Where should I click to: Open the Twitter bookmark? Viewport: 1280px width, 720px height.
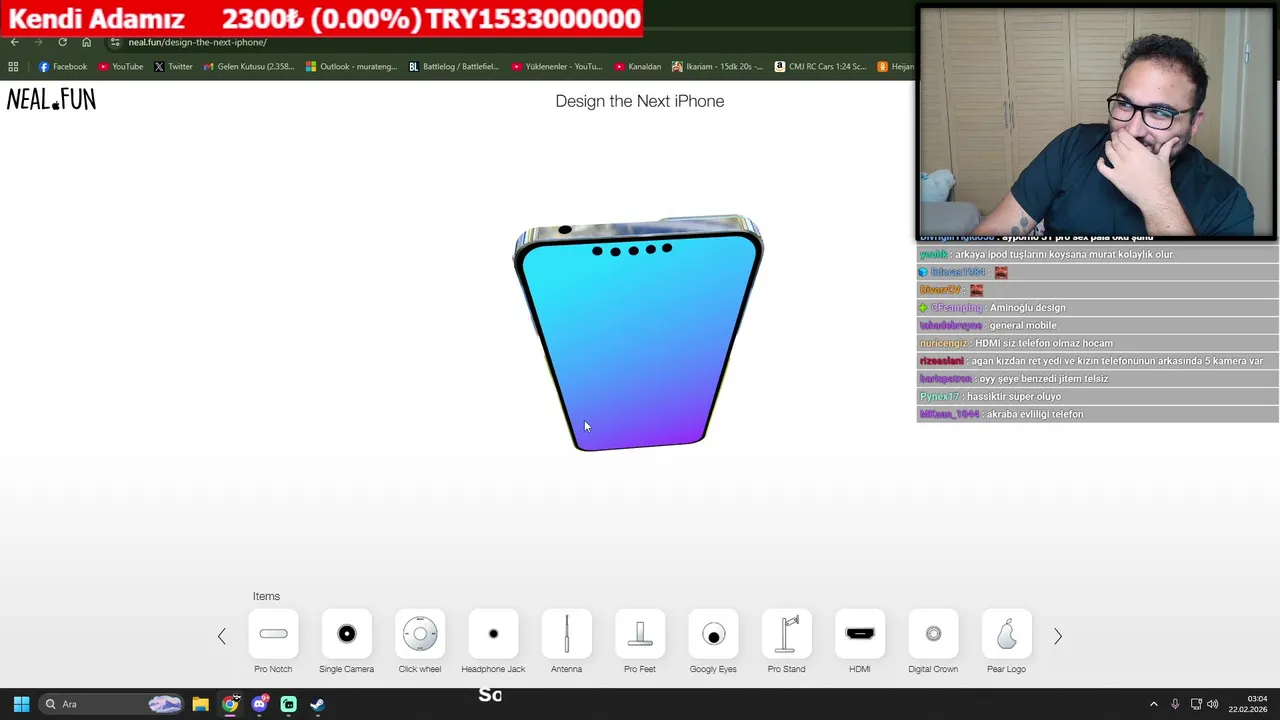click(x=173, y=67)
